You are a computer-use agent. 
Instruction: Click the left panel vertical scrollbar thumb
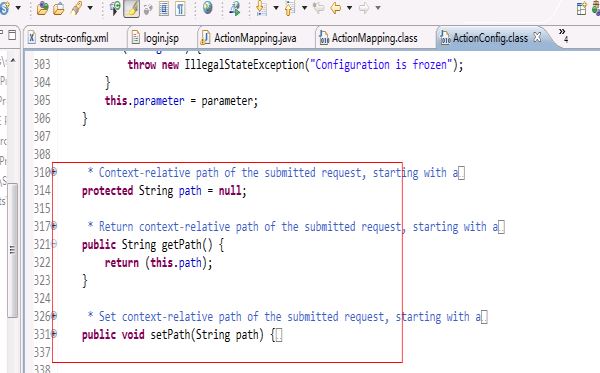(13, 250)
